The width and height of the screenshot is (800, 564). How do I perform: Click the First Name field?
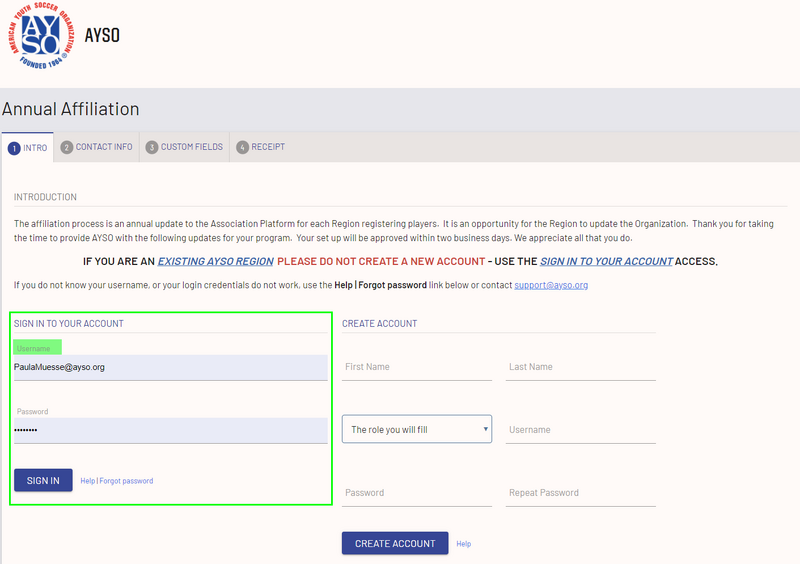tap(416, 367)
